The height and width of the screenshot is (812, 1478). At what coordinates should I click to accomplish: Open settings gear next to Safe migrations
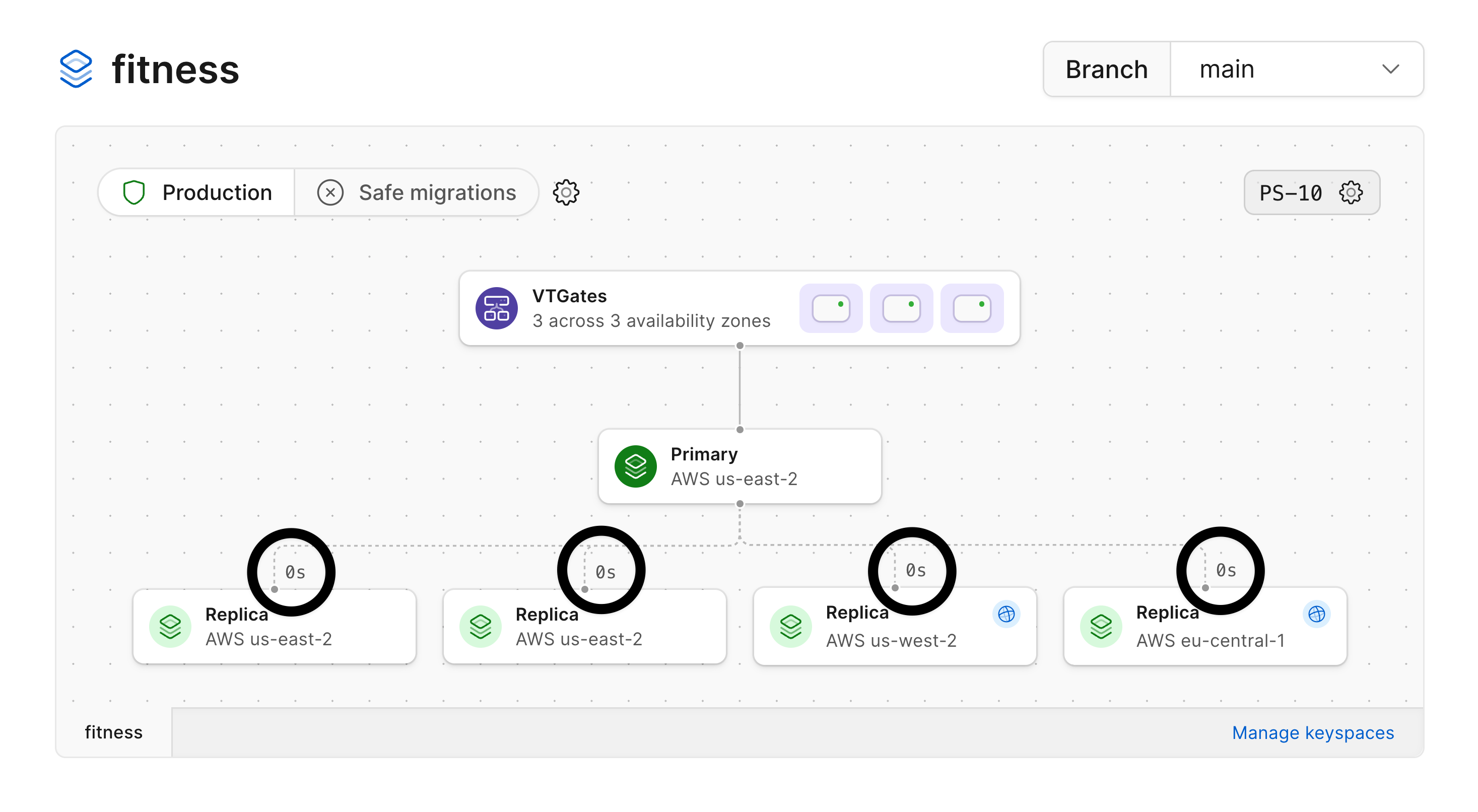coord(565,193)
